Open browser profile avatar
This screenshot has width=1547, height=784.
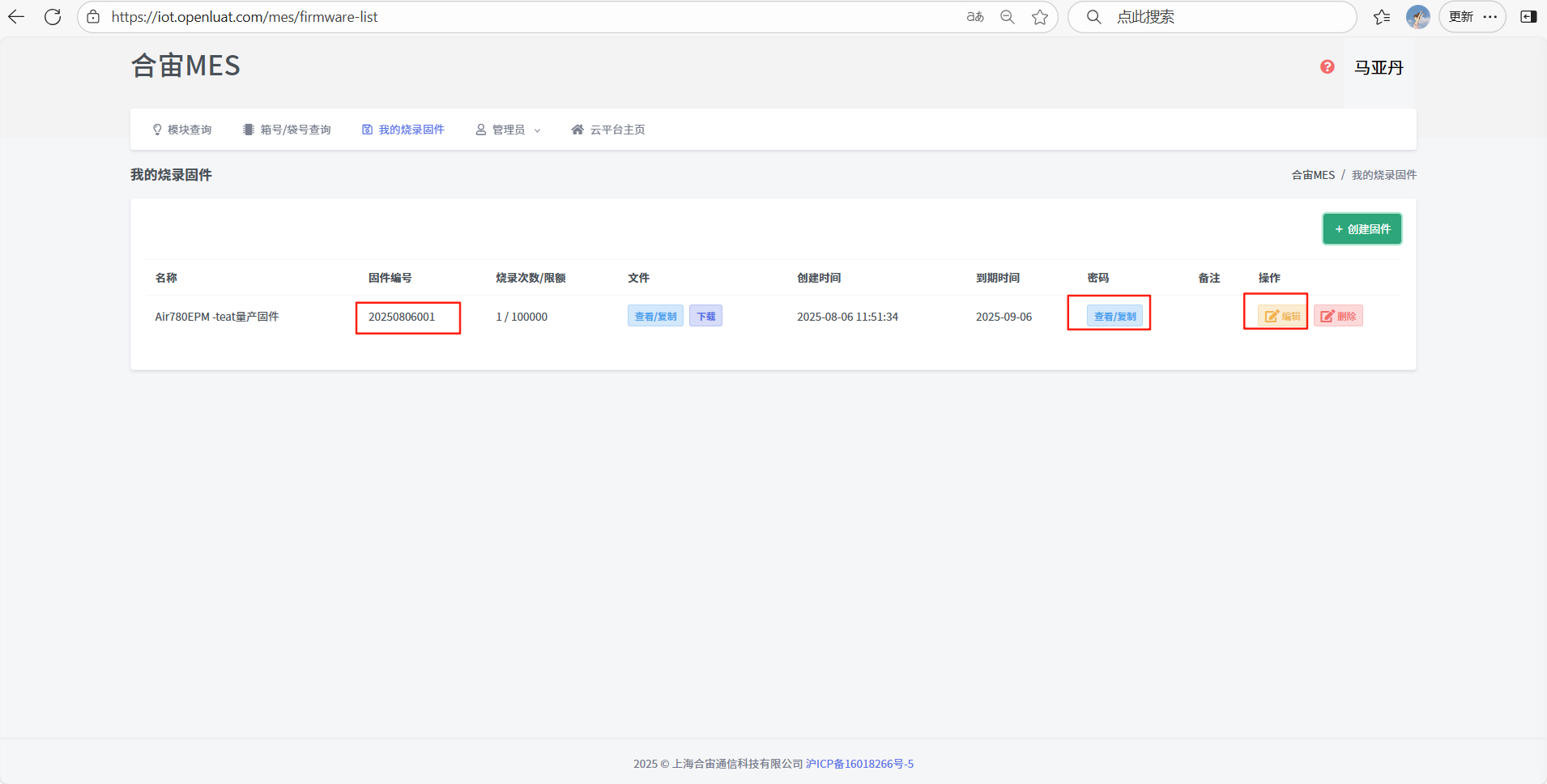point(1418,17)
